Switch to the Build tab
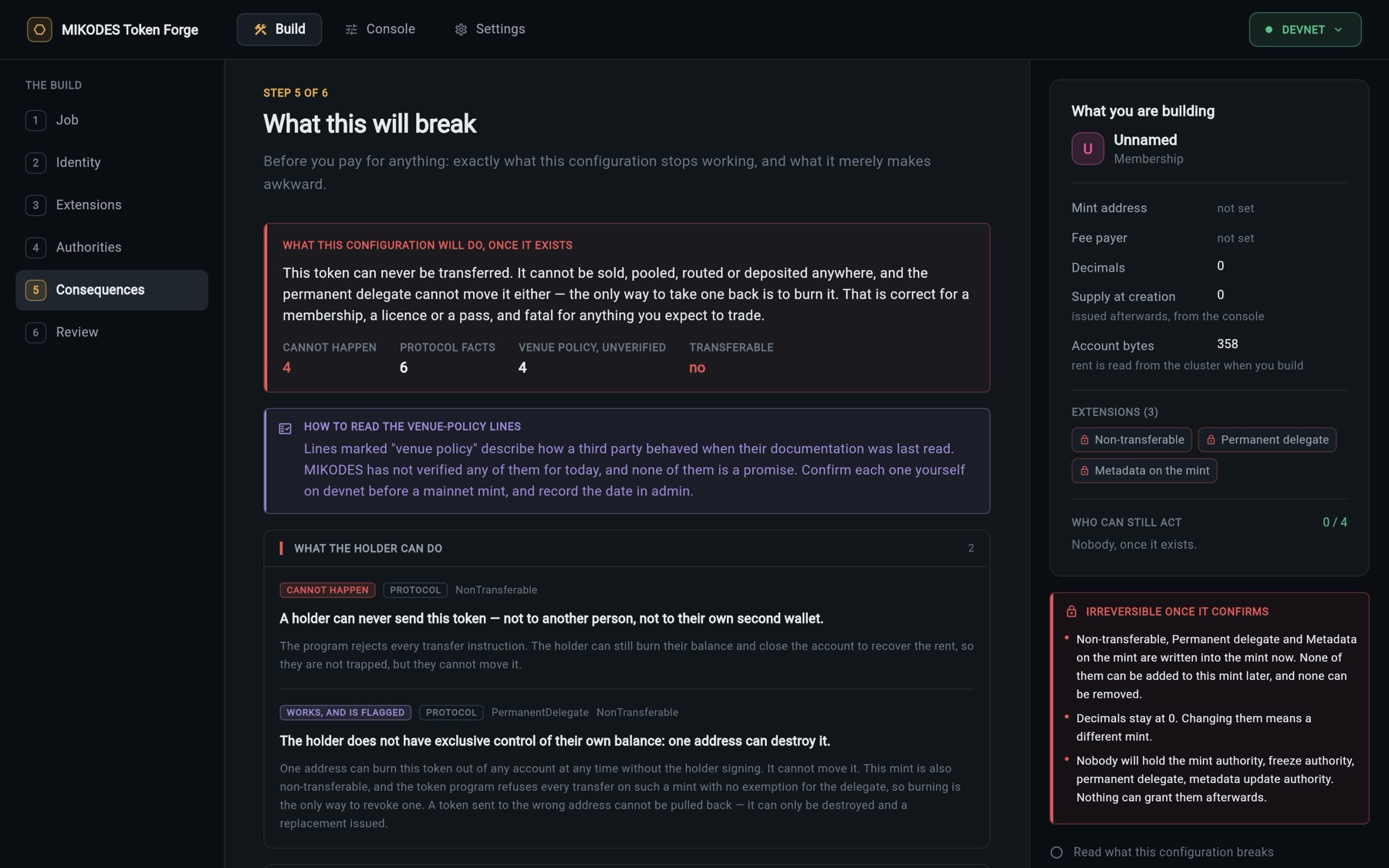The image size is (1389, 868). 279,29
